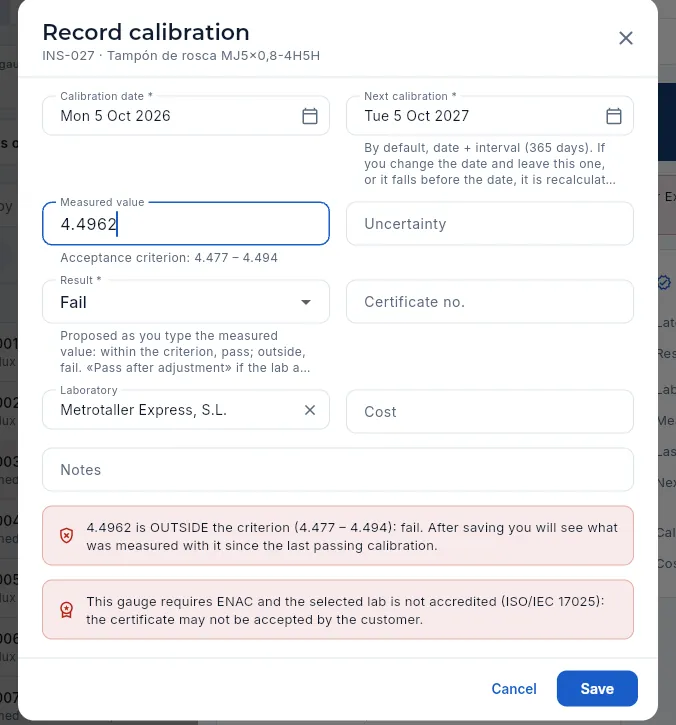Click the date plus interval helper text
Screen dimensions: 676x725
[490, 164]
